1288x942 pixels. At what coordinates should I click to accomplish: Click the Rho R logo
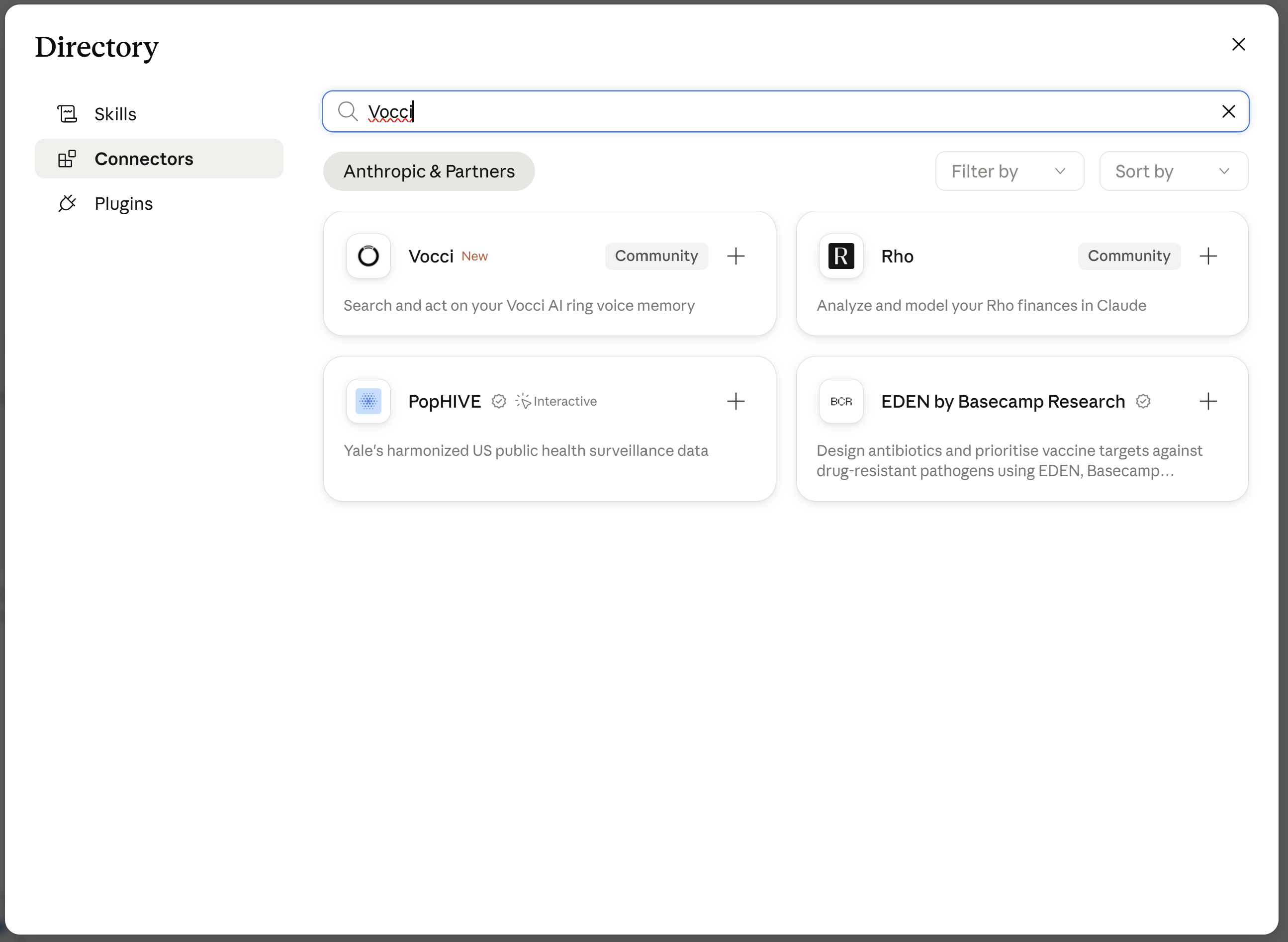click(x=841, y=256)
